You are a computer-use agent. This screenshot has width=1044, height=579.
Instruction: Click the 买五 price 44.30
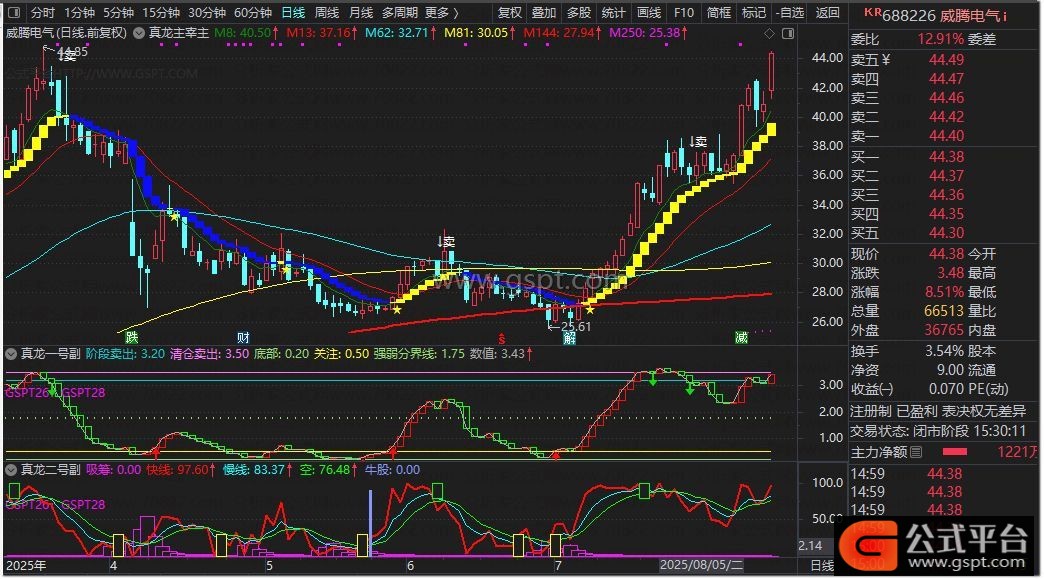pyautogui.click(x=946, y=233)
